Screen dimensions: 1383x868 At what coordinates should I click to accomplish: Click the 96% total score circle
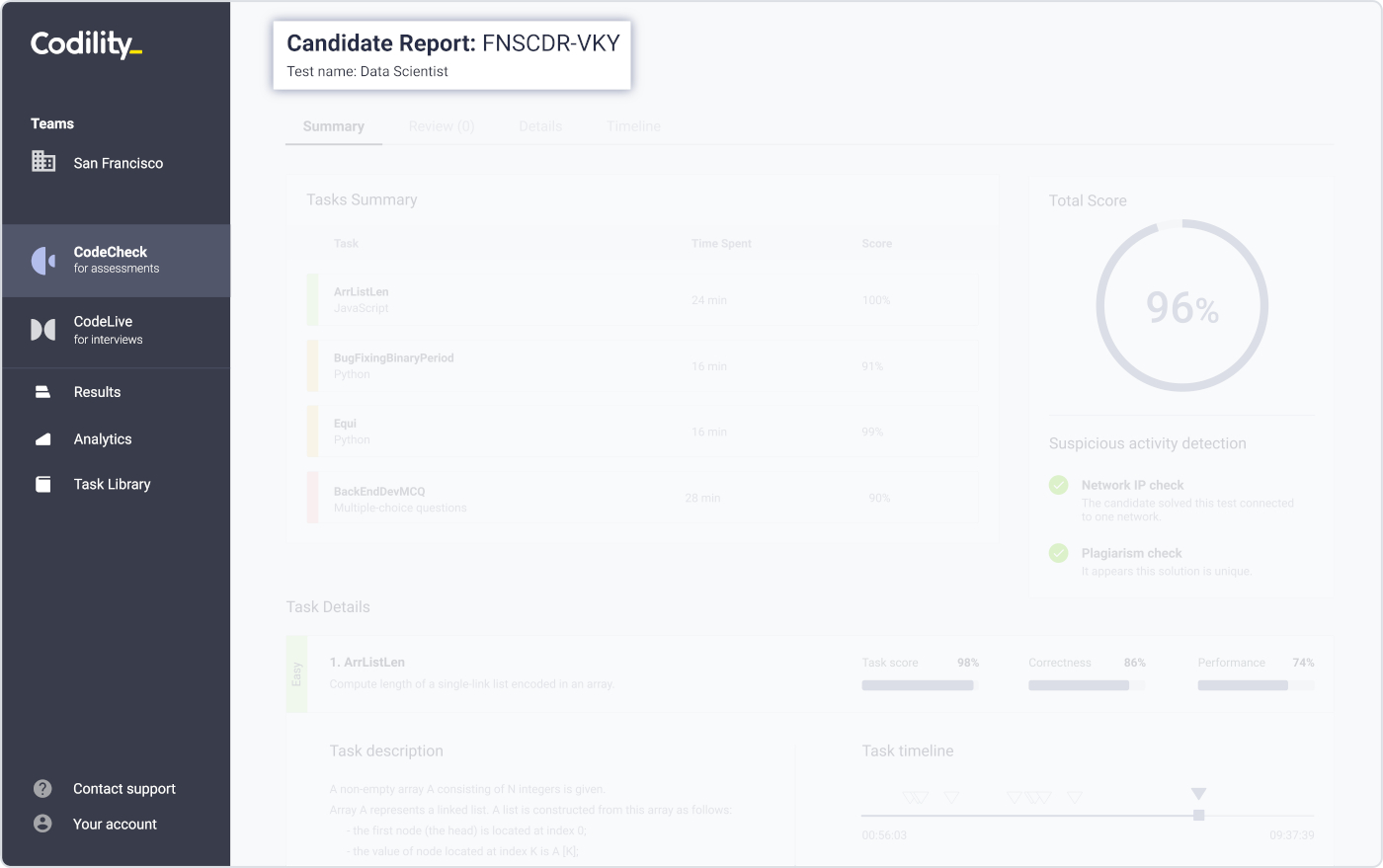pos(1182,305)
